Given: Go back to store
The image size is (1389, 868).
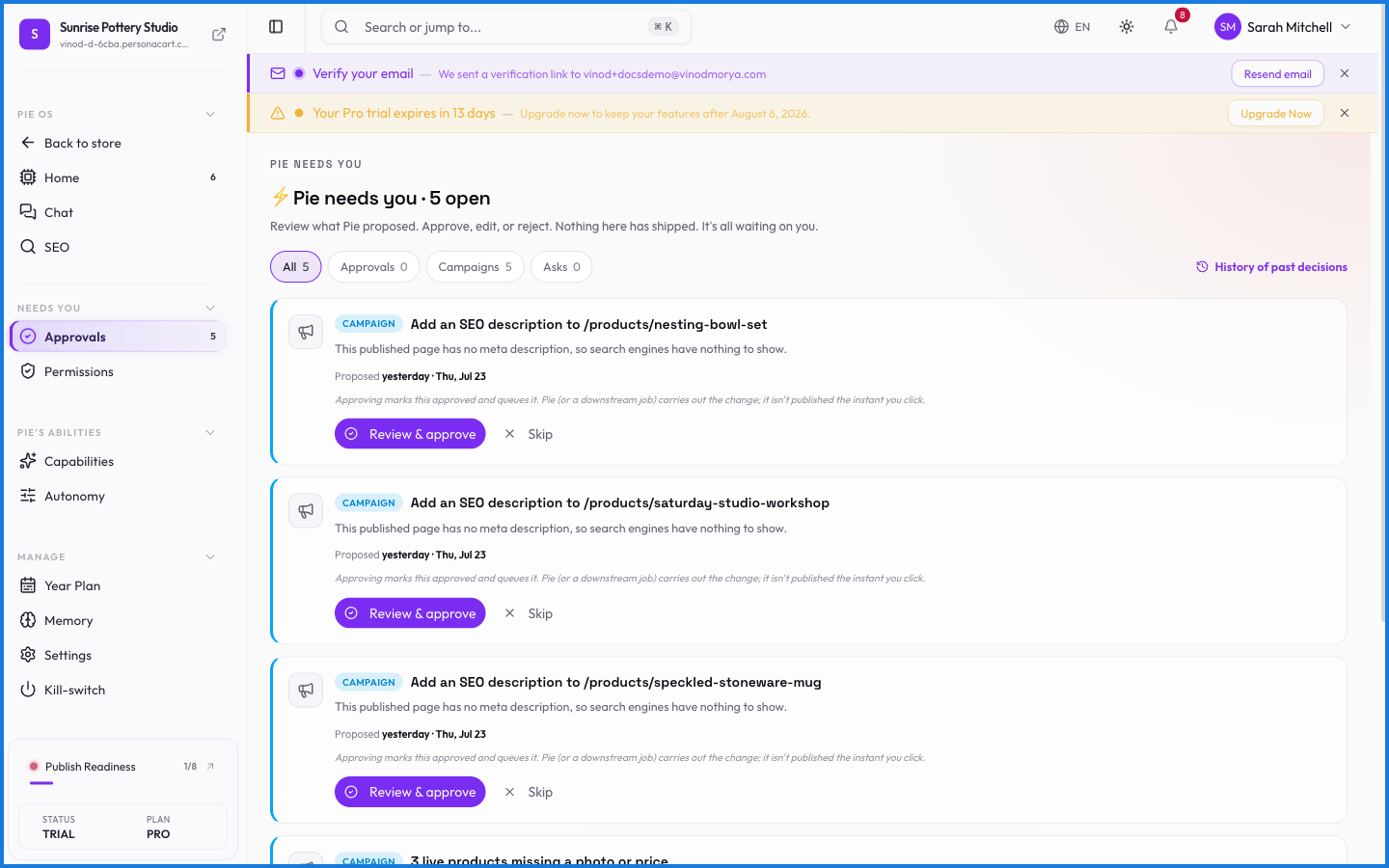Looking at the screenshot, I should tap(118, 144).
